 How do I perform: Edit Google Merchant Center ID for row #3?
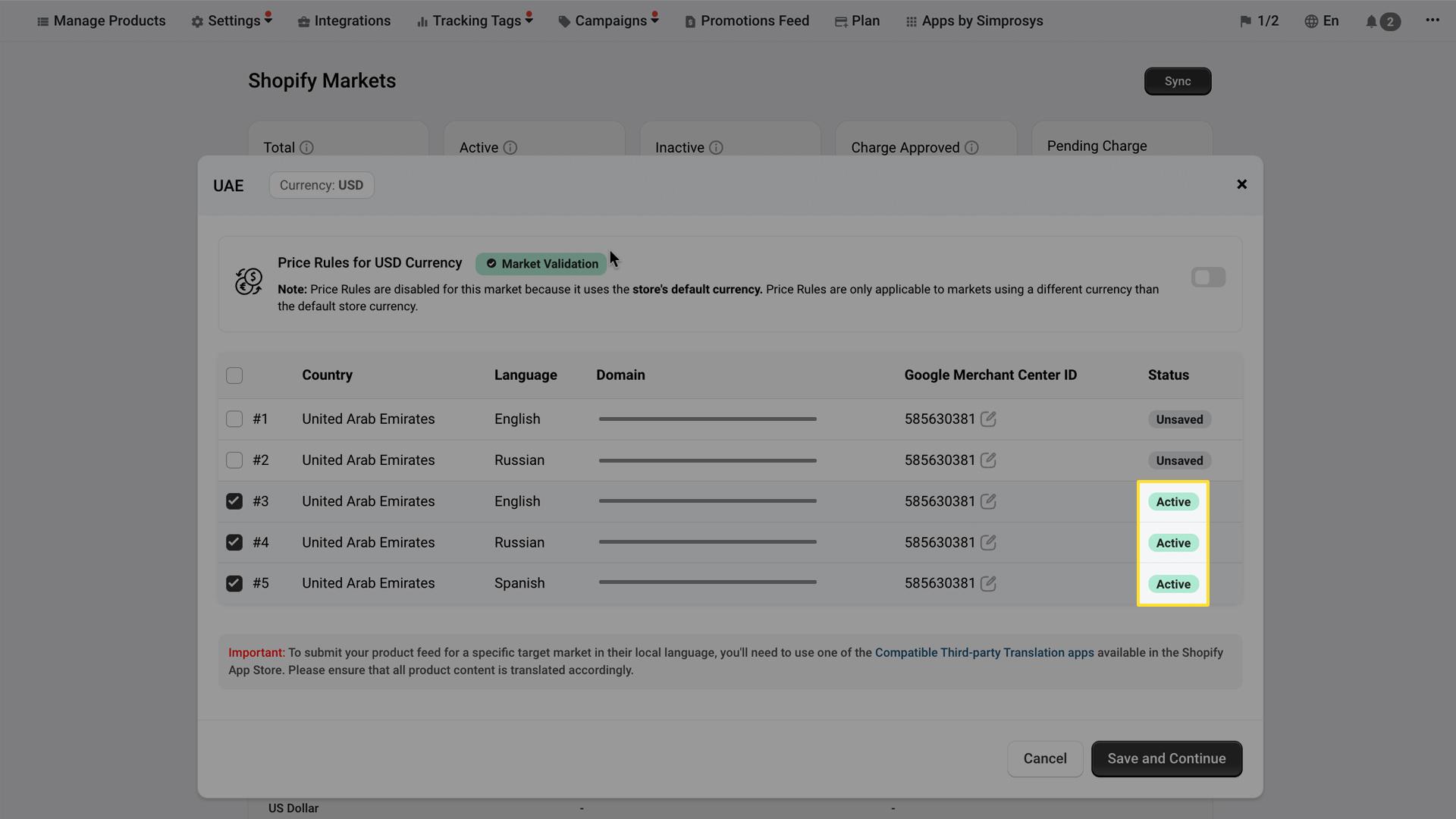coord(988,501)
